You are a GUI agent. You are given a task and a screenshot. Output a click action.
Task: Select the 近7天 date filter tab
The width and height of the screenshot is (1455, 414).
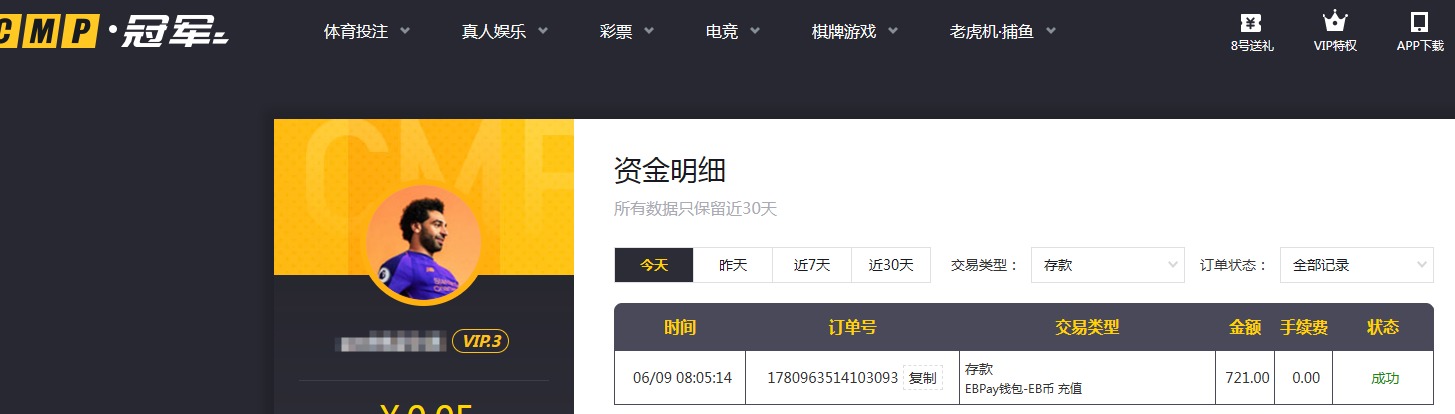(812, 265)
